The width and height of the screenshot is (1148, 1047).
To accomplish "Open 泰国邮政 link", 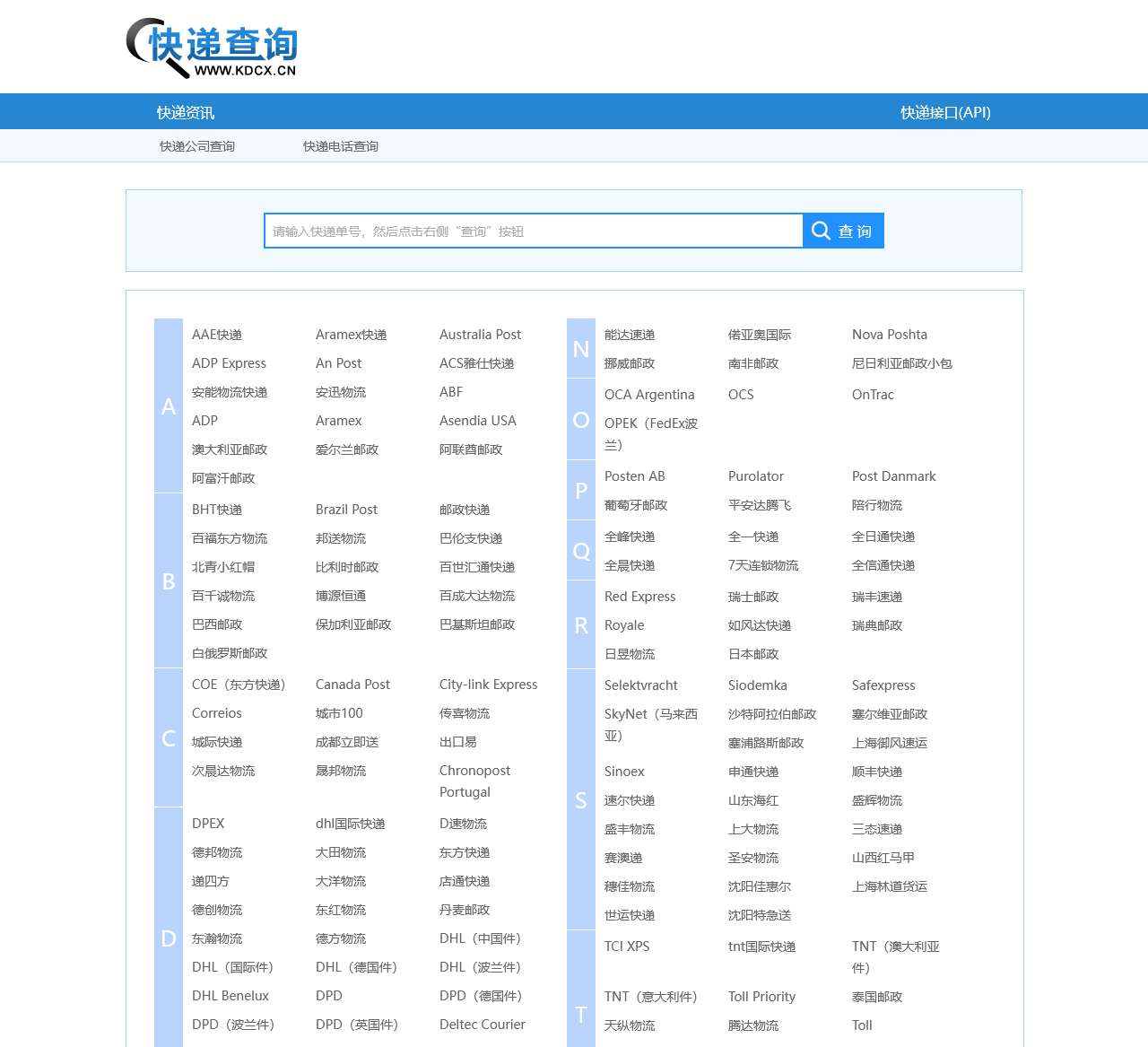I will pos(877,997).
